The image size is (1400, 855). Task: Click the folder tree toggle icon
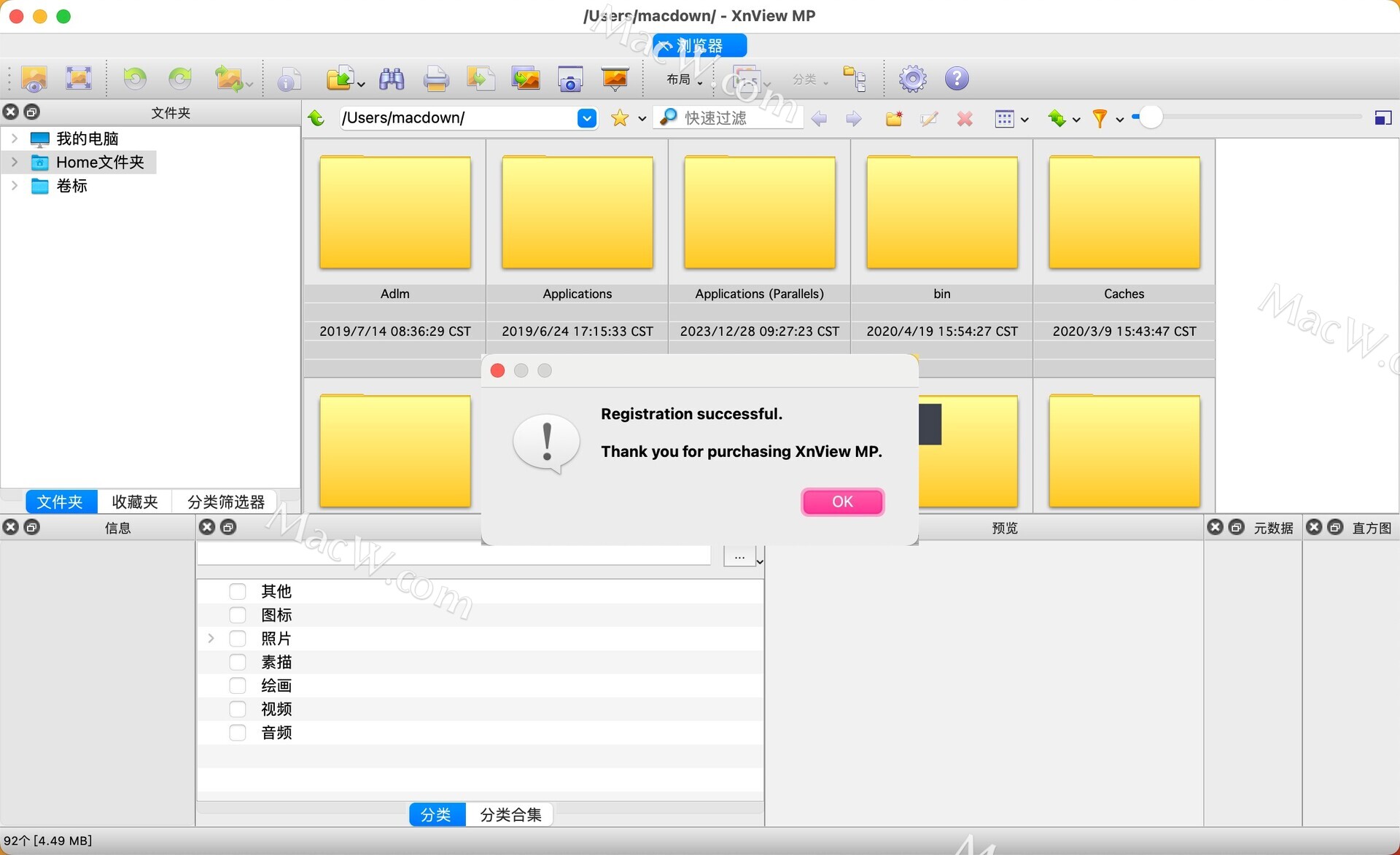click(x=855, y=79)
